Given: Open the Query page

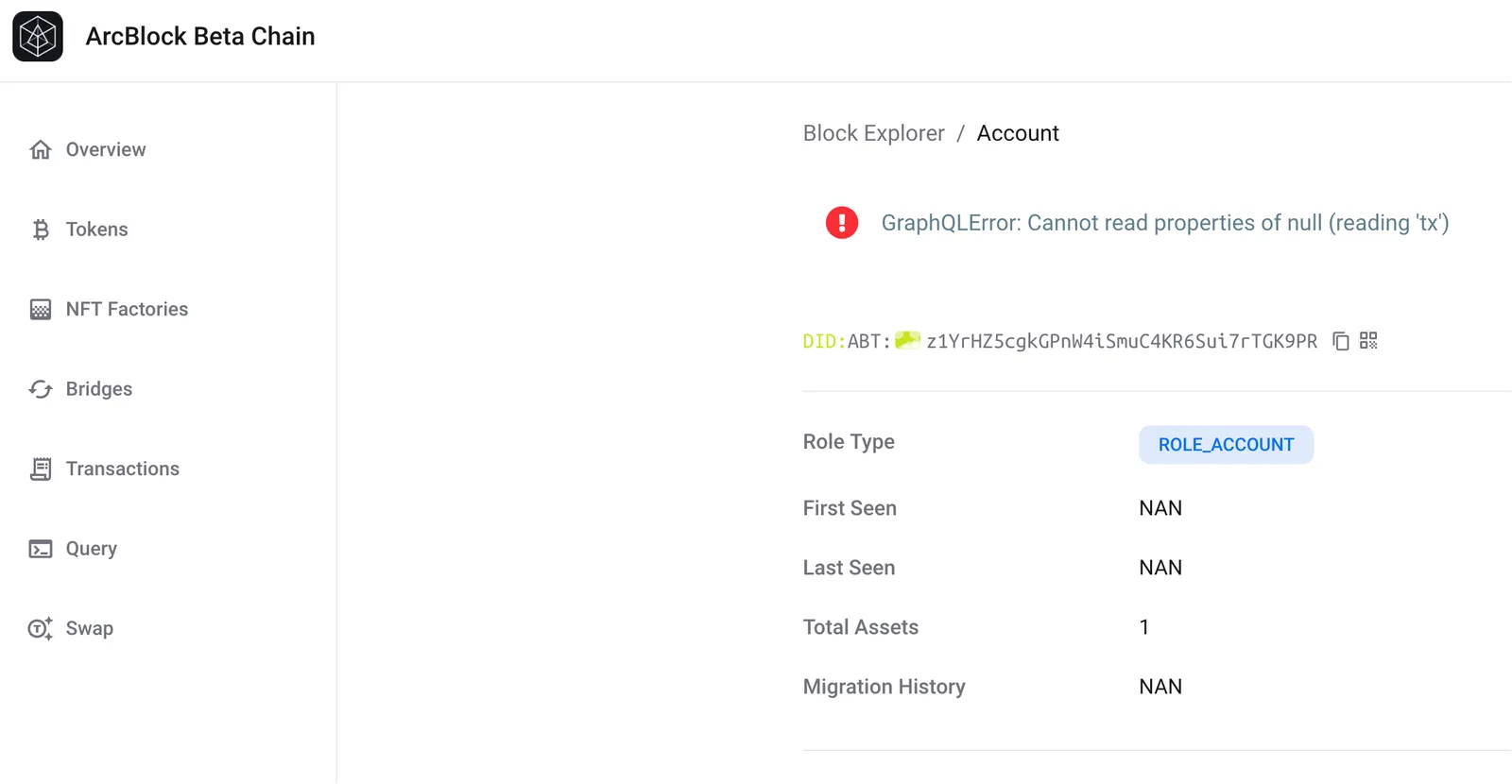Looking at the screenshot, I should [x=92, y=549].
